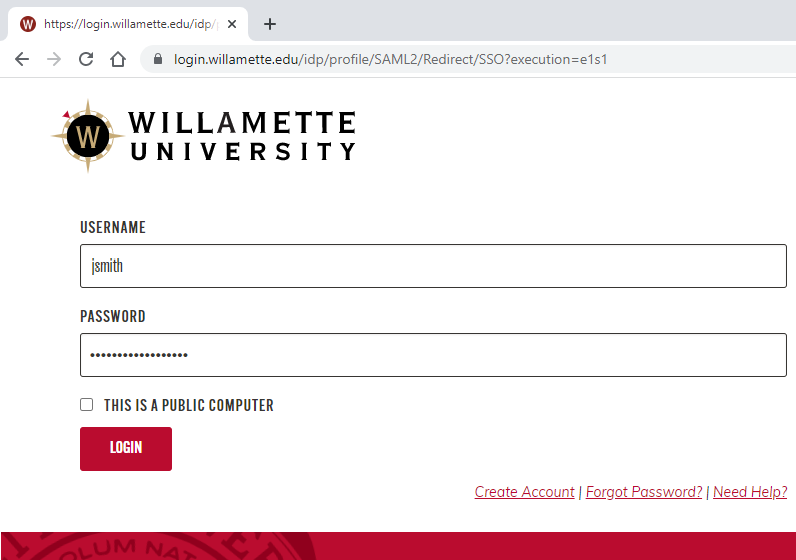View site info via the padlock icon
The width and height of the screenshot is (796, 560).
pyautogui.click(x=157, y=59)
